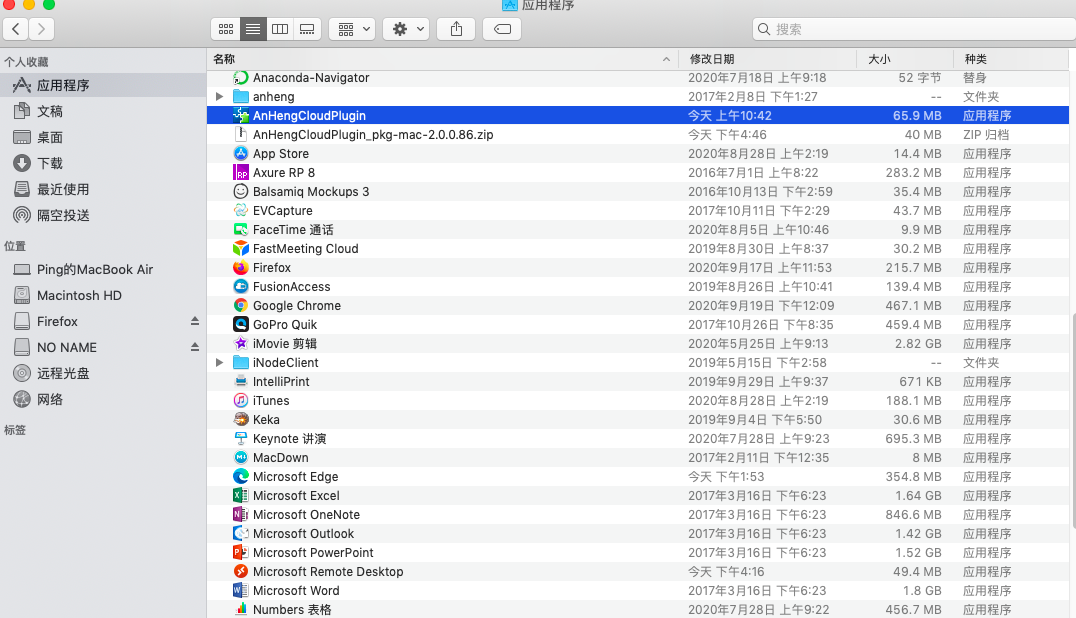1076x618 pixels.
Task: Sort by the 种类 column header
Action: (1011, 59)
